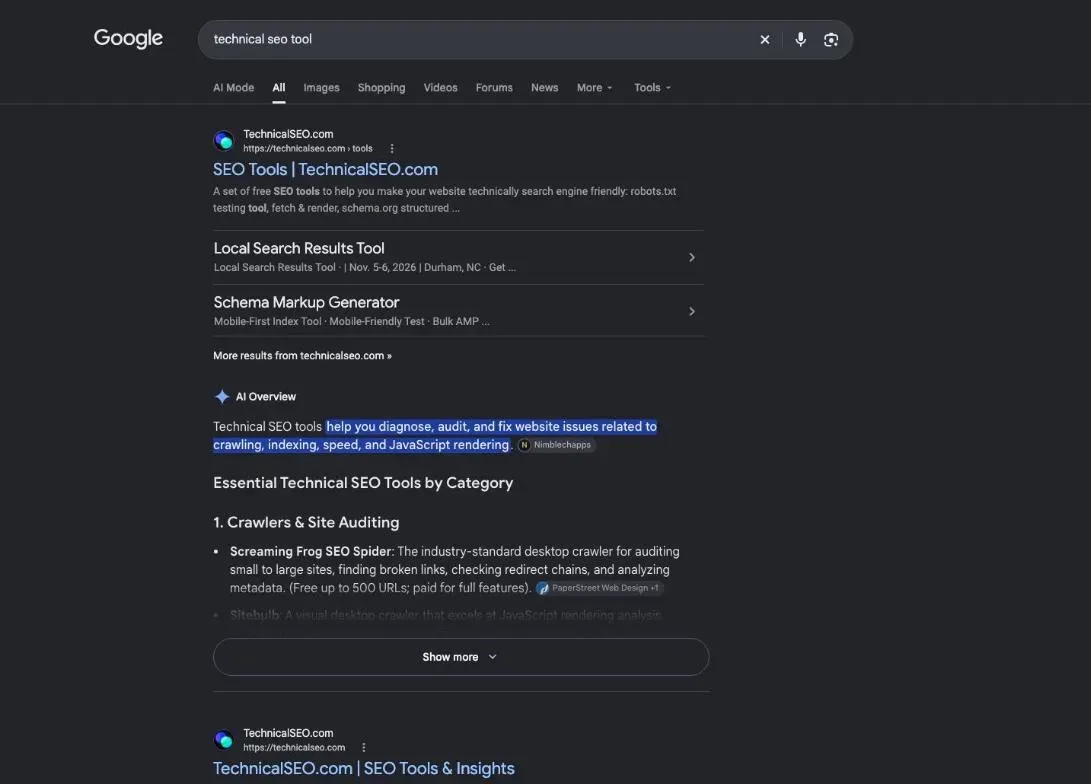This screenshot has width=1091, height=784.
Task: Expand Schema Markup Generator chevron
Action: [x=692, y=311]
